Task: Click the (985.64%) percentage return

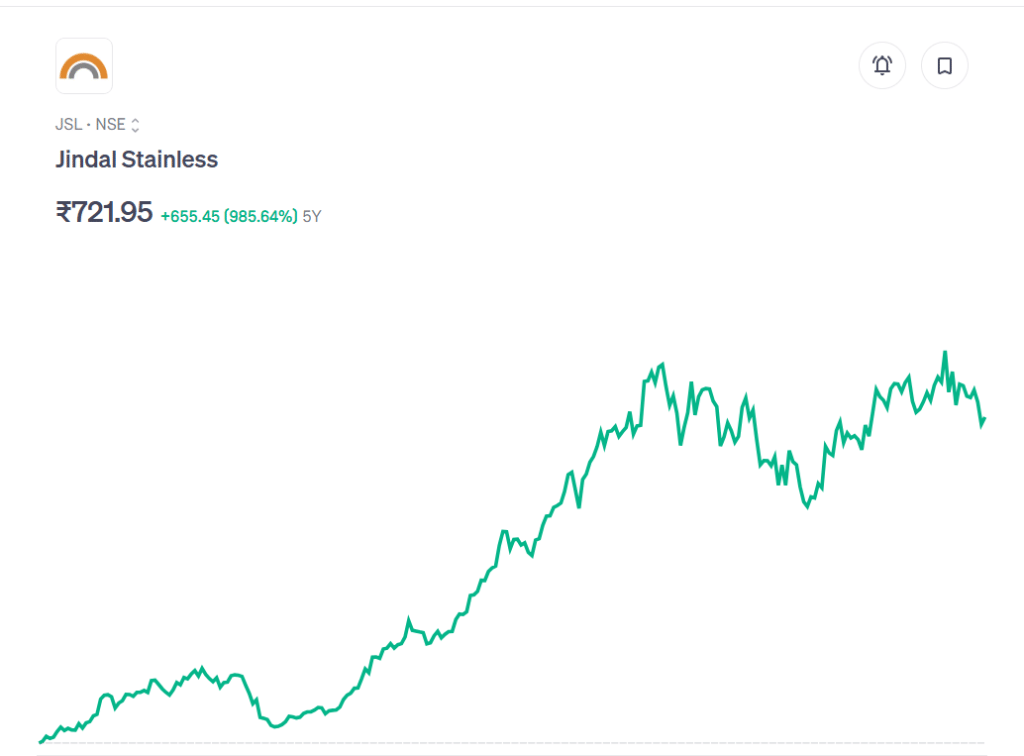Action: [x=260, y=216]
